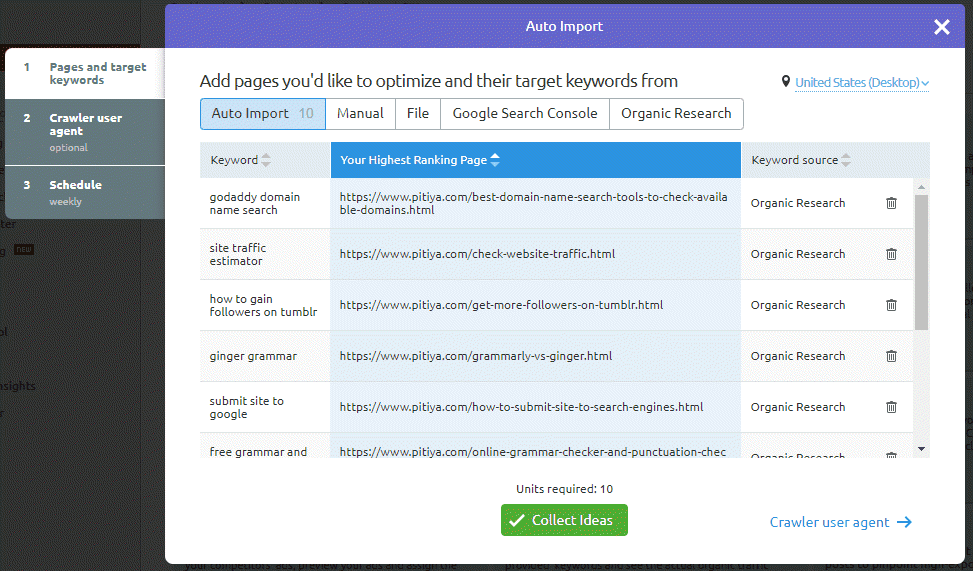Click Organic Research source for submit site to google
This screenshot has height=571, width=973.
(x=798, y=407)
